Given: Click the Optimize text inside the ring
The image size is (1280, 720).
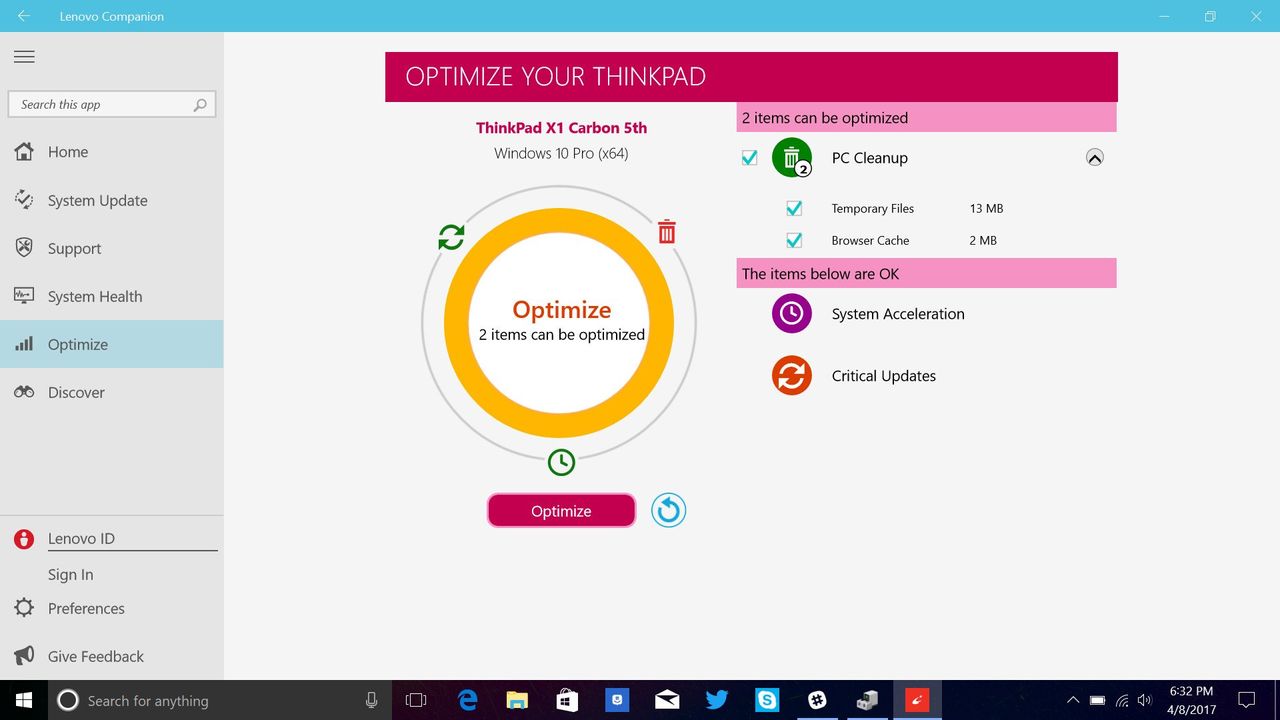Looking at the screenshot, I should [x=561, y=309].
